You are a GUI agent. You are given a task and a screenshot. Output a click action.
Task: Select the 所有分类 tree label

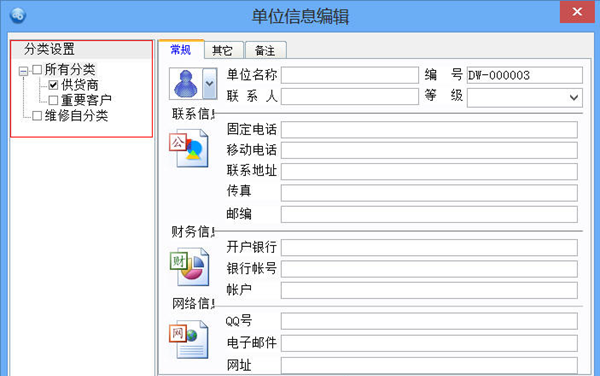70,70
